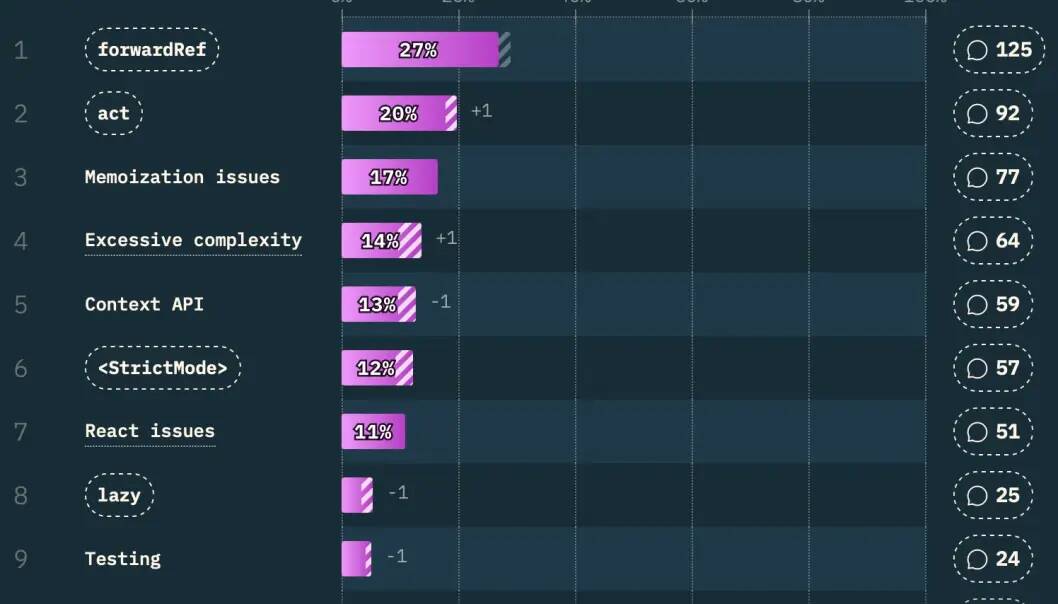The width and height of the screenshot is (1058, 604).
Task: Open the 57 comments on StrictMode
Action: click(993, 367)
